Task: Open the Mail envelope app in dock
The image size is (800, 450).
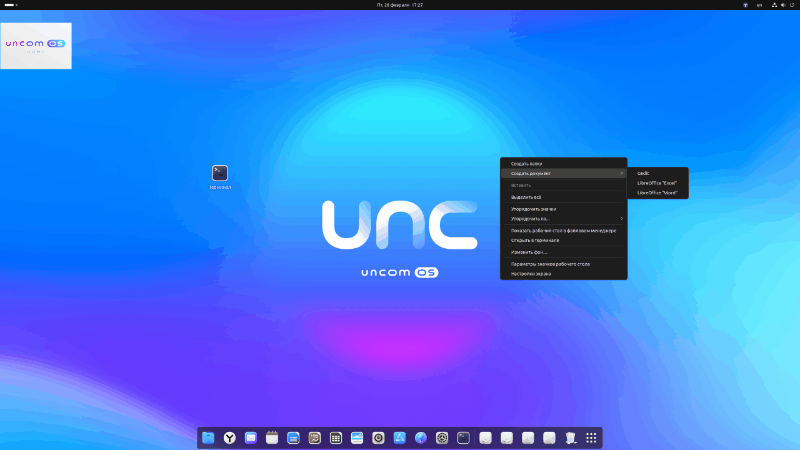Action: pos(251,438)
